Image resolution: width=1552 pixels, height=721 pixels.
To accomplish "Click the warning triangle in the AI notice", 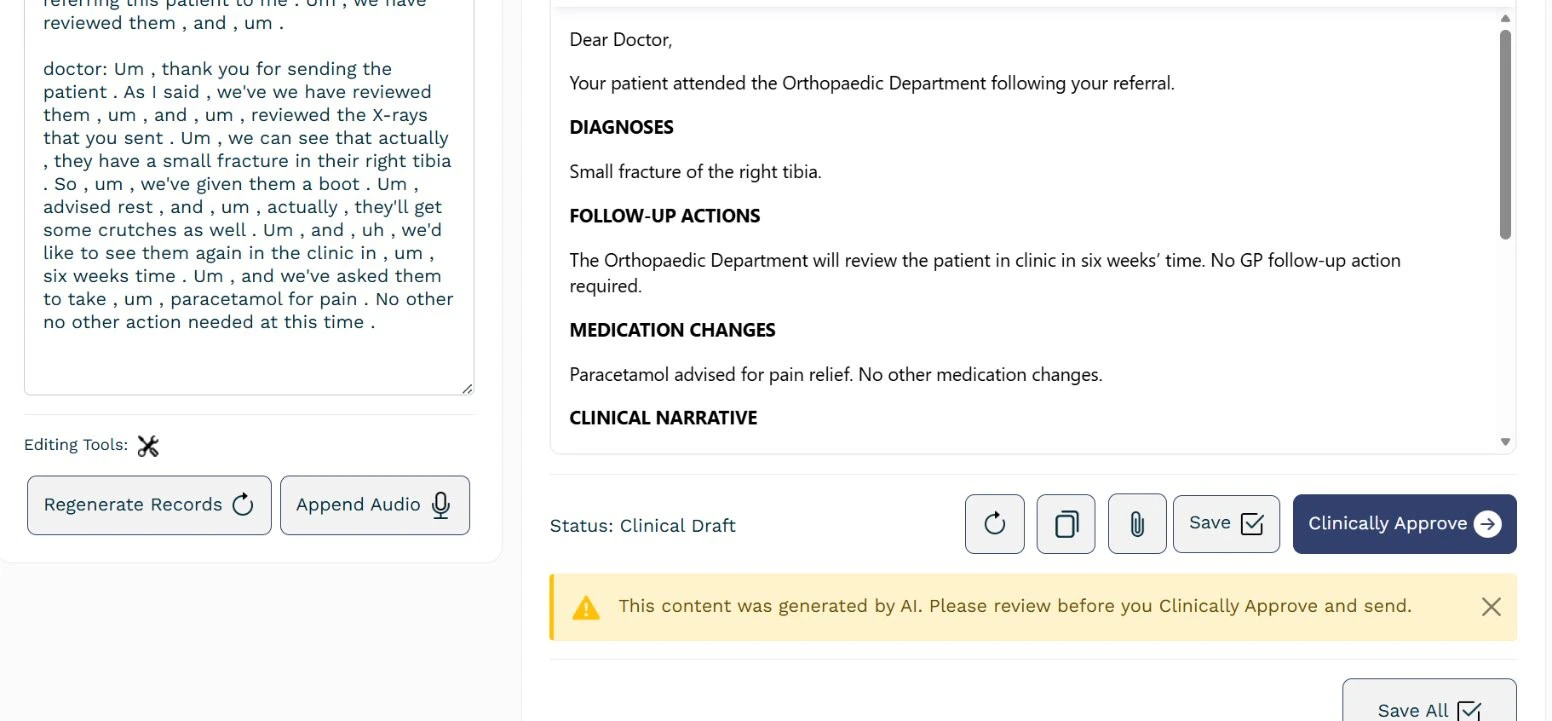I will point(586,606).
